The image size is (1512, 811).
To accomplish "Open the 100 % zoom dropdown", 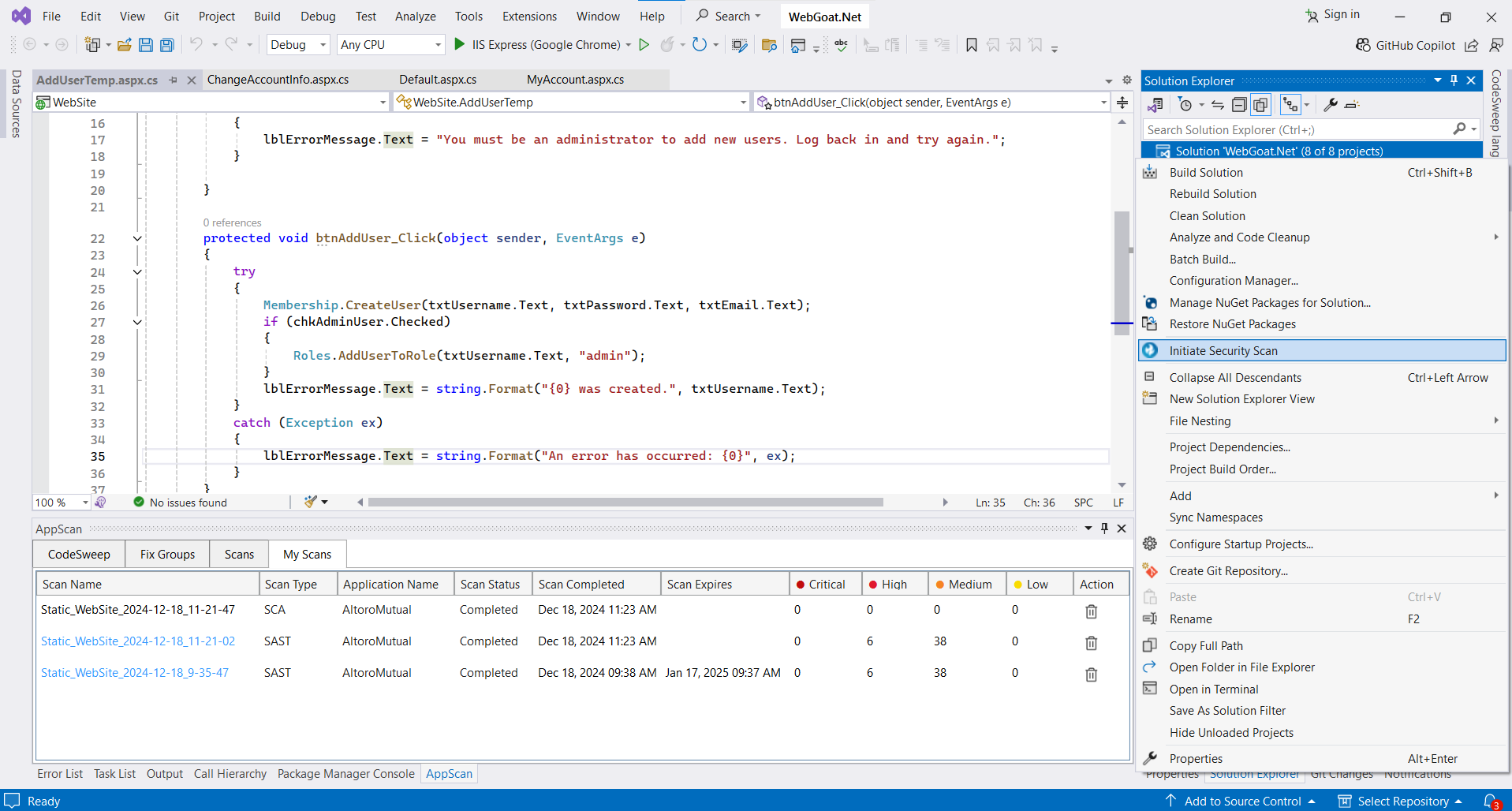I will coord(62,503).
